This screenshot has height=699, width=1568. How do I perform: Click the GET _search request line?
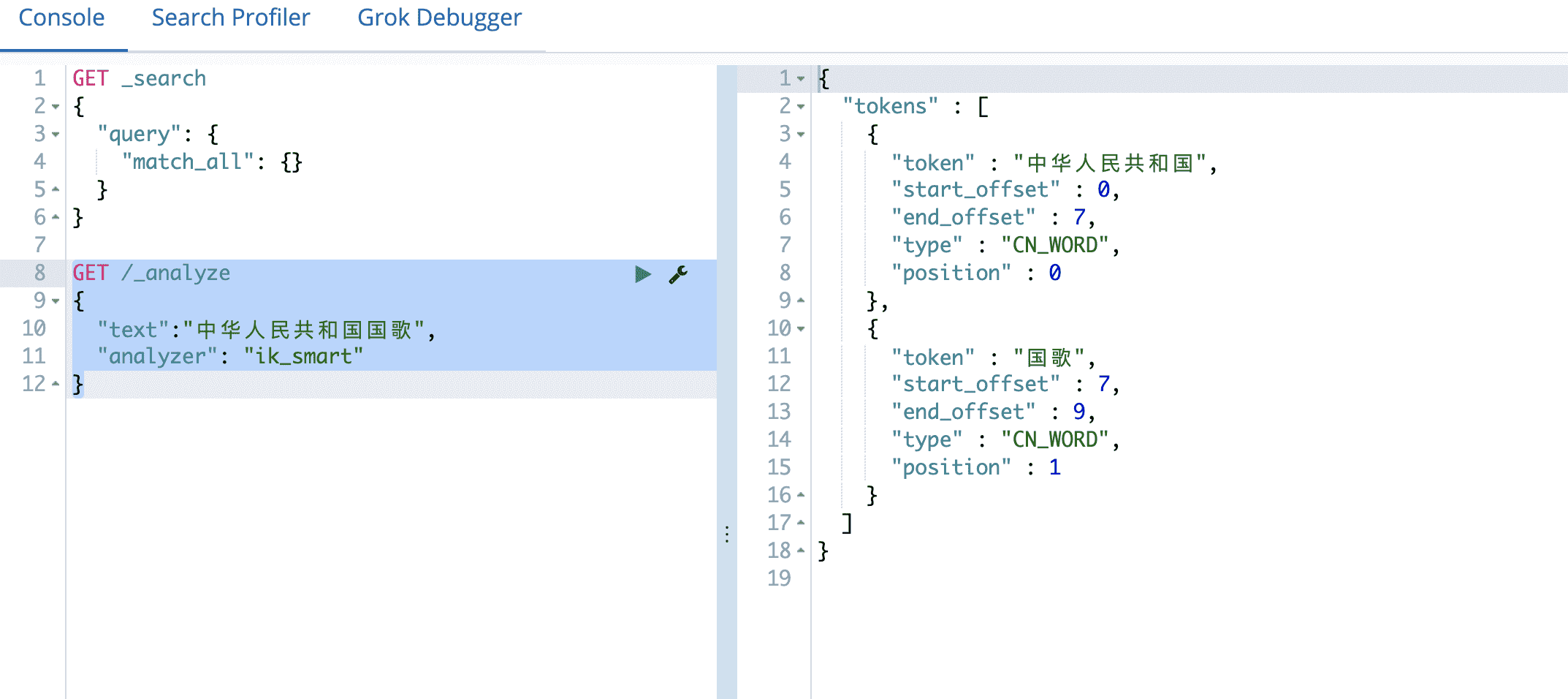pos(139,78)
